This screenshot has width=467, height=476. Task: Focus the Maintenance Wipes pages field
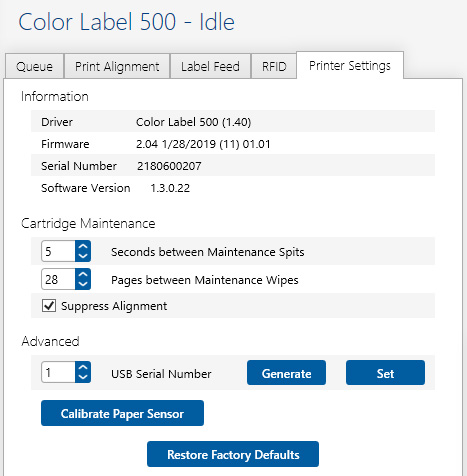tap(58, 279)
